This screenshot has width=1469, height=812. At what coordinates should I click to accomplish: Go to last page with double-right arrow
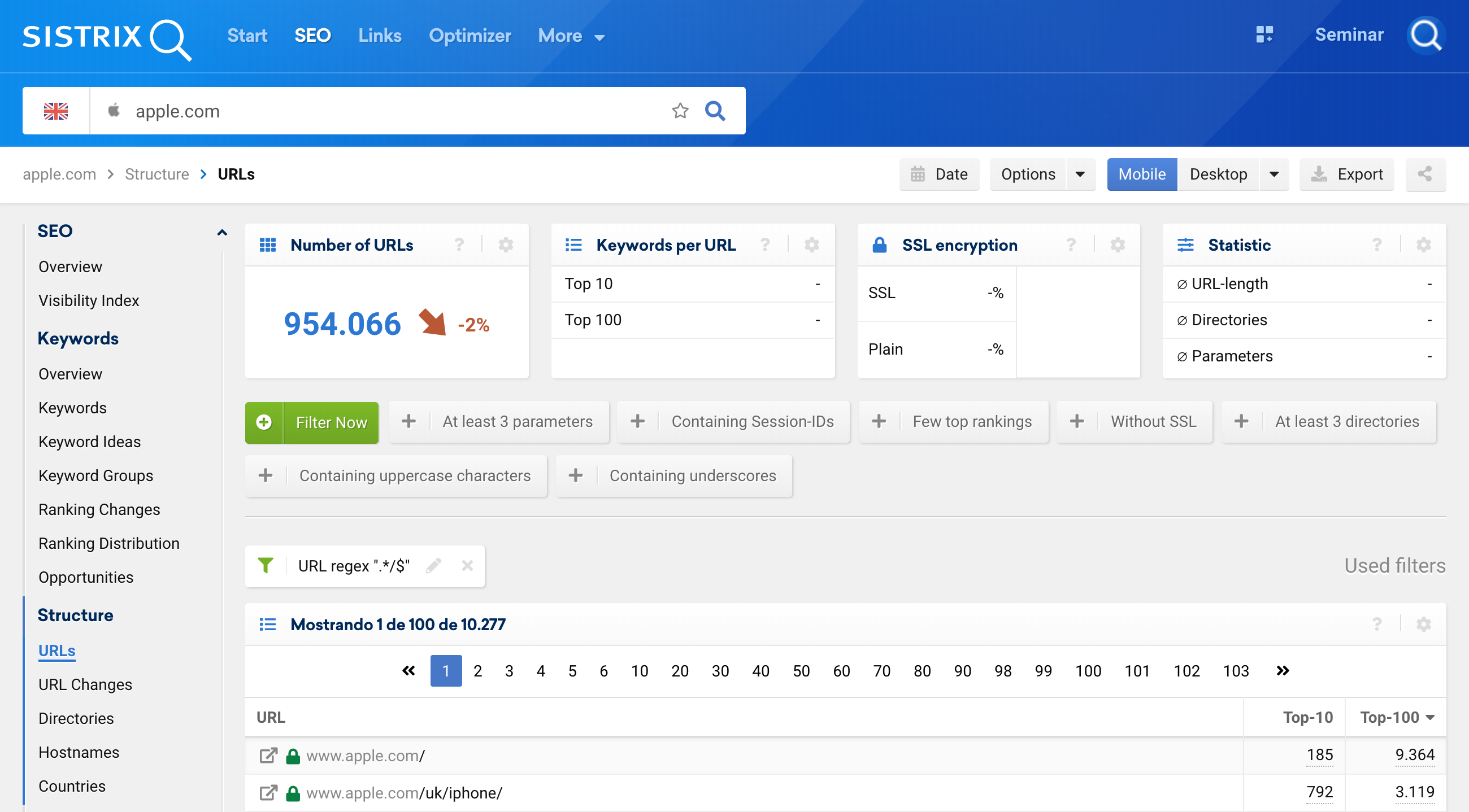point(1283,671)
